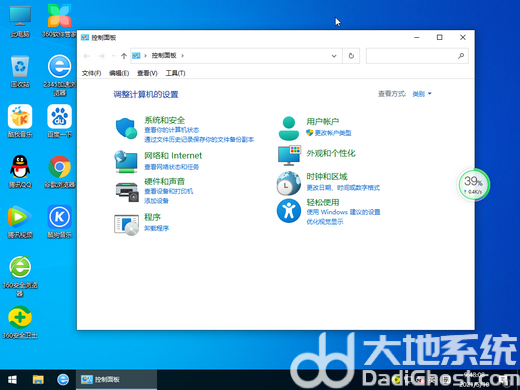Open 系统和安全 heading link
The width and height of the screenshot is (520, 390).
[164, 120]
